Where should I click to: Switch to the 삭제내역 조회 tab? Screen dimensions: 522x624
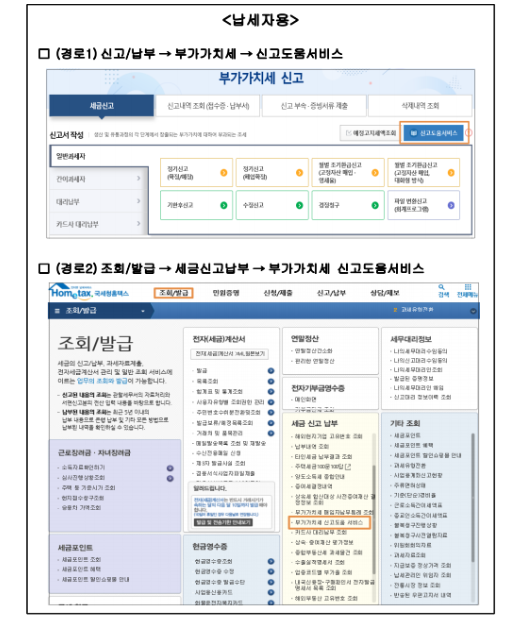click(x=420, y=106)
